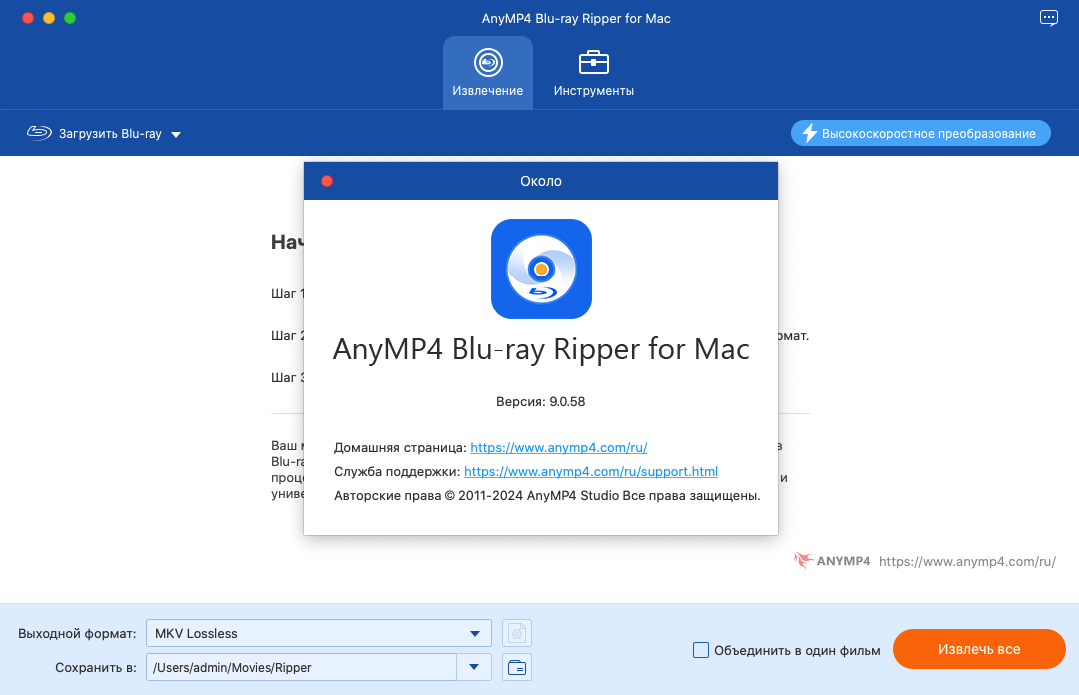The image size is (1079, 695).
Task: Open output format settings icon
Action: click(x=517, y=633)
